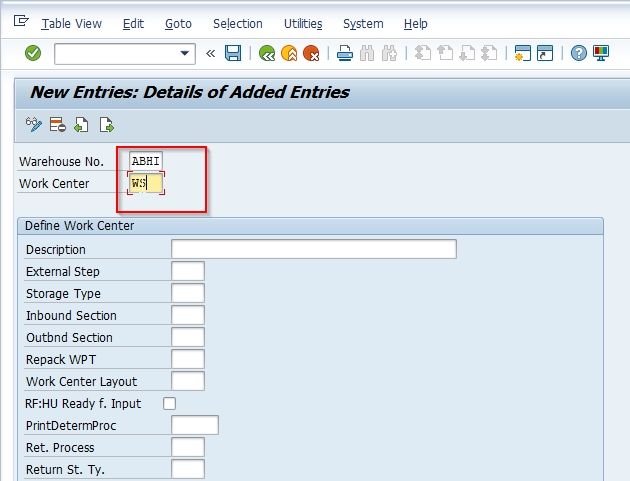The image size is (630, 481).
Task: Click the Last Page icon
Action: (x=489, y=53)
